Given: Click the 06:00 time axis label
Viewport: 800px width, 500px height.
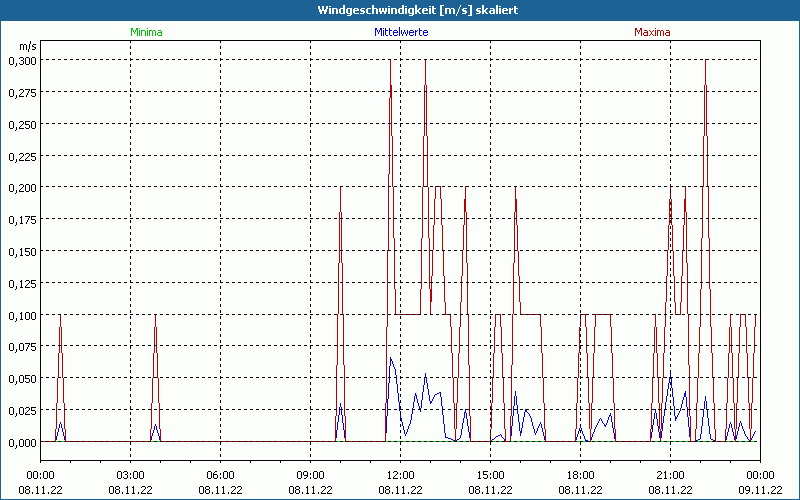Looking at the screenshot, I should [220, 476].
